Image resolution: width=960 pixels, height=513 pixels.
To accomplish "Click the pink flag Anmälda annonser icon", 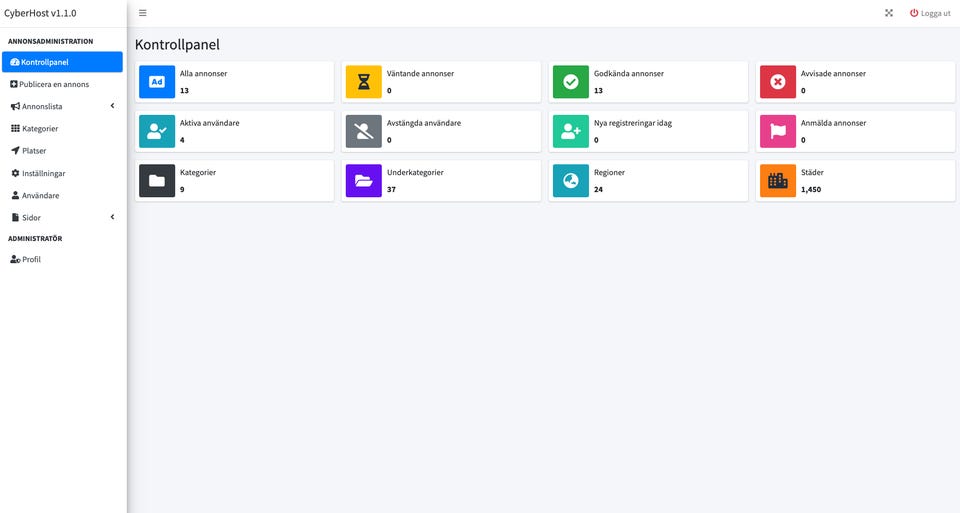I will click(x=778, y=131).
